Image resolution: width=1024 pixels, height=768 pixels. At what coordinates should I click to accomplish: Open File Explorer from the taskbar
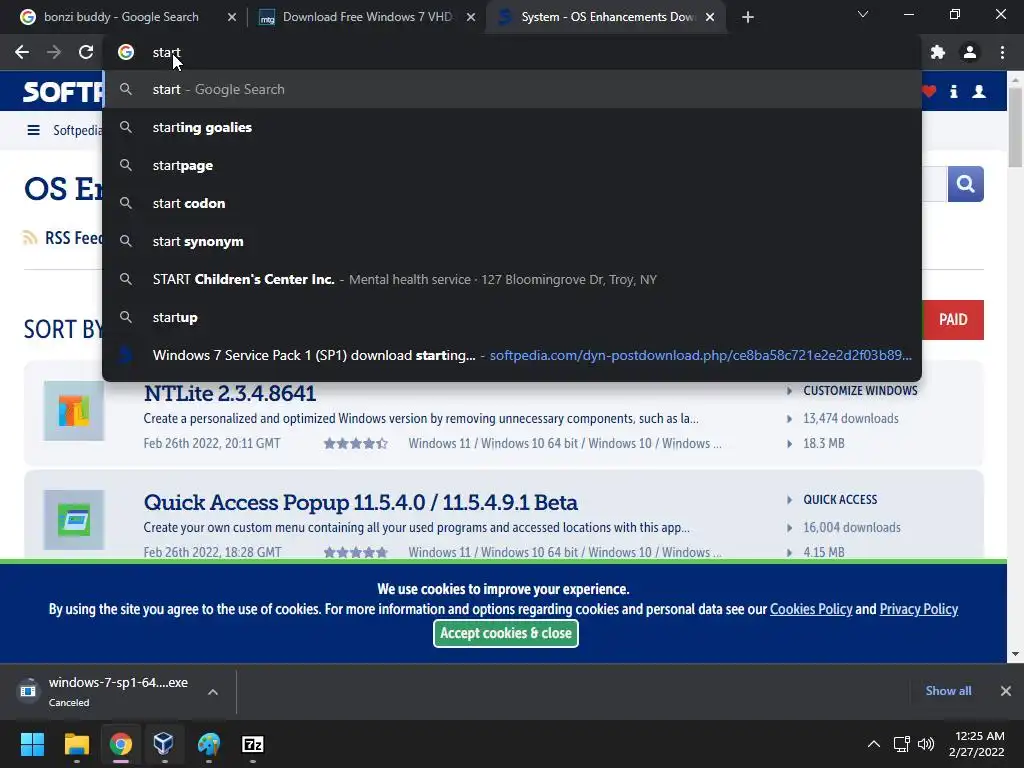pos(76,744)
